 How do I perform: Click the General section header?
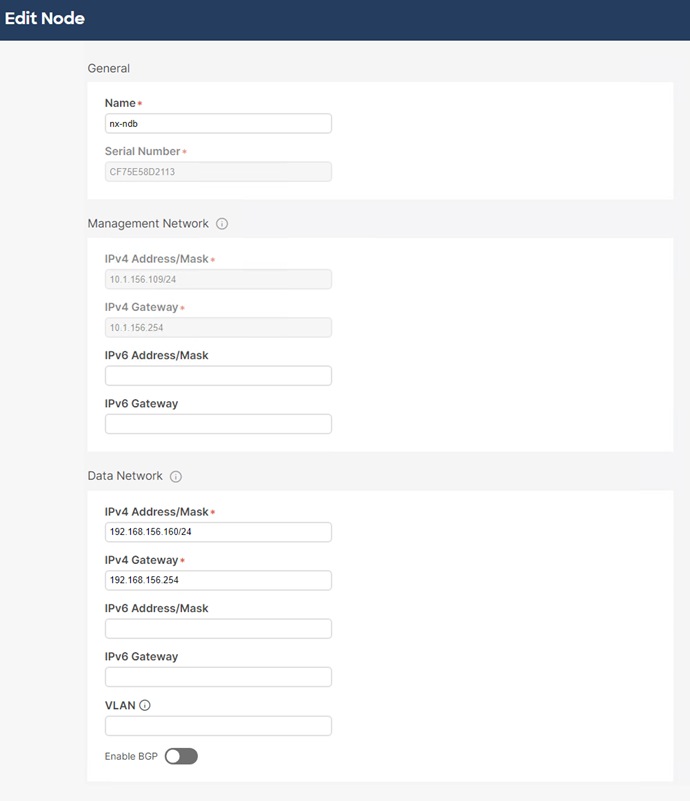pyautogui.click(x=110, y=68)
